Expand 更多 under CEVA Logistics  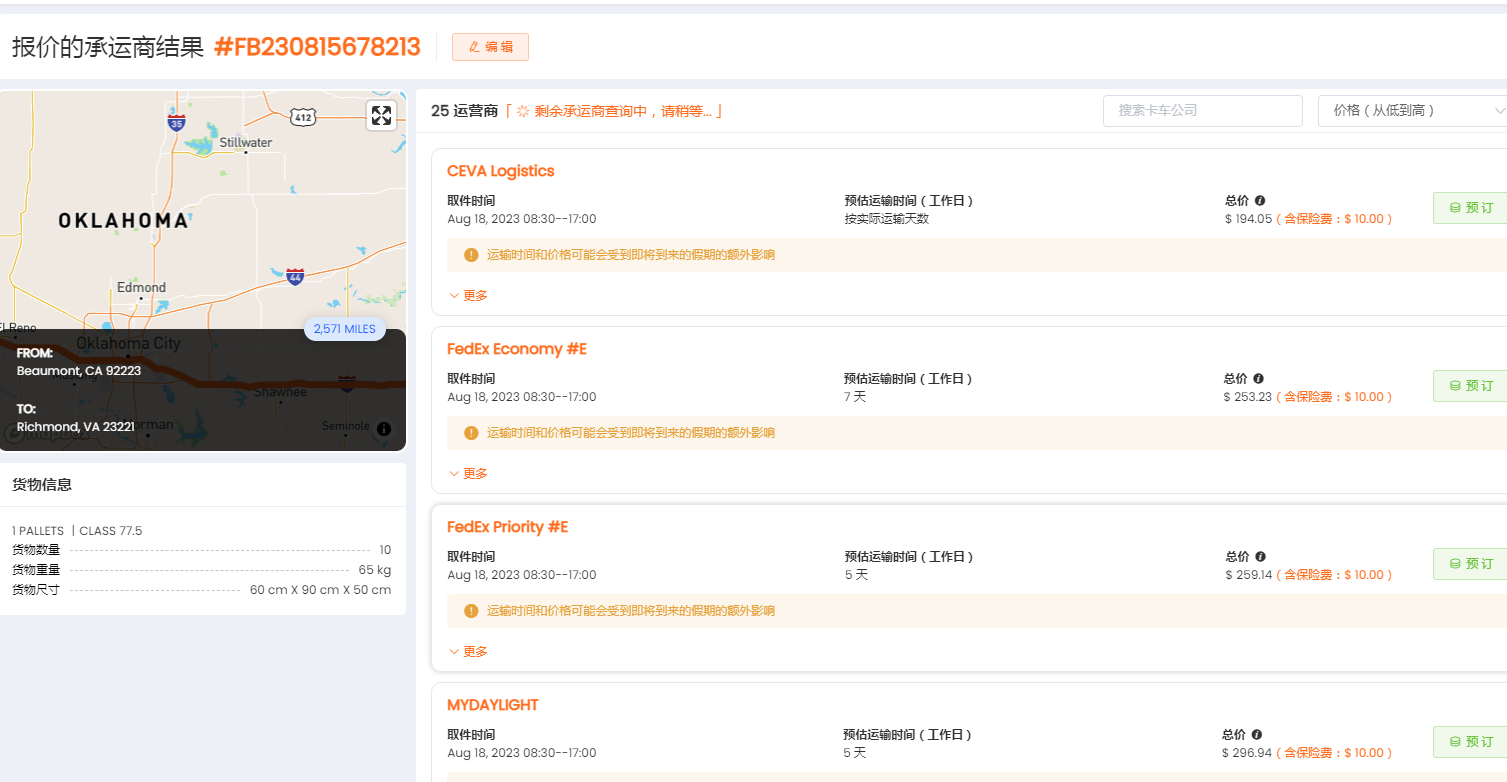468,296
